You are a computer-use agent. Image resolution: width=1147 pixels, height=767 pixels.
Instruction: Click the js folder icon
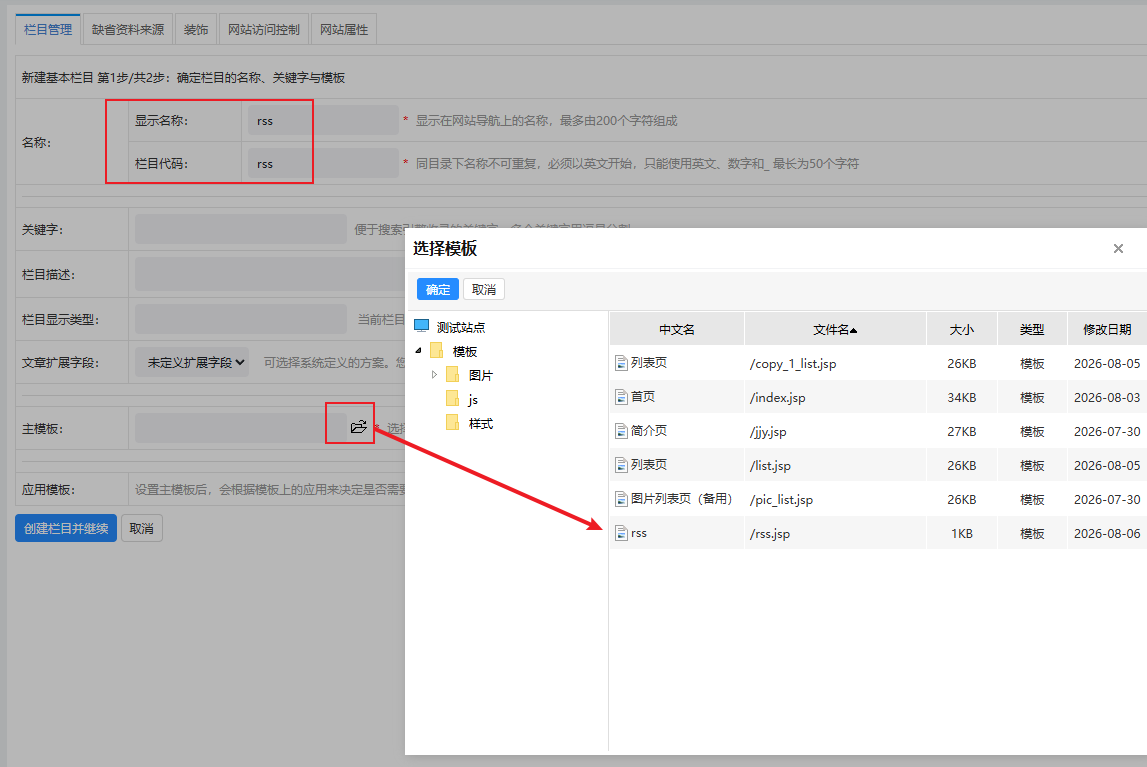pyautogui.click(x=453, y=399)
